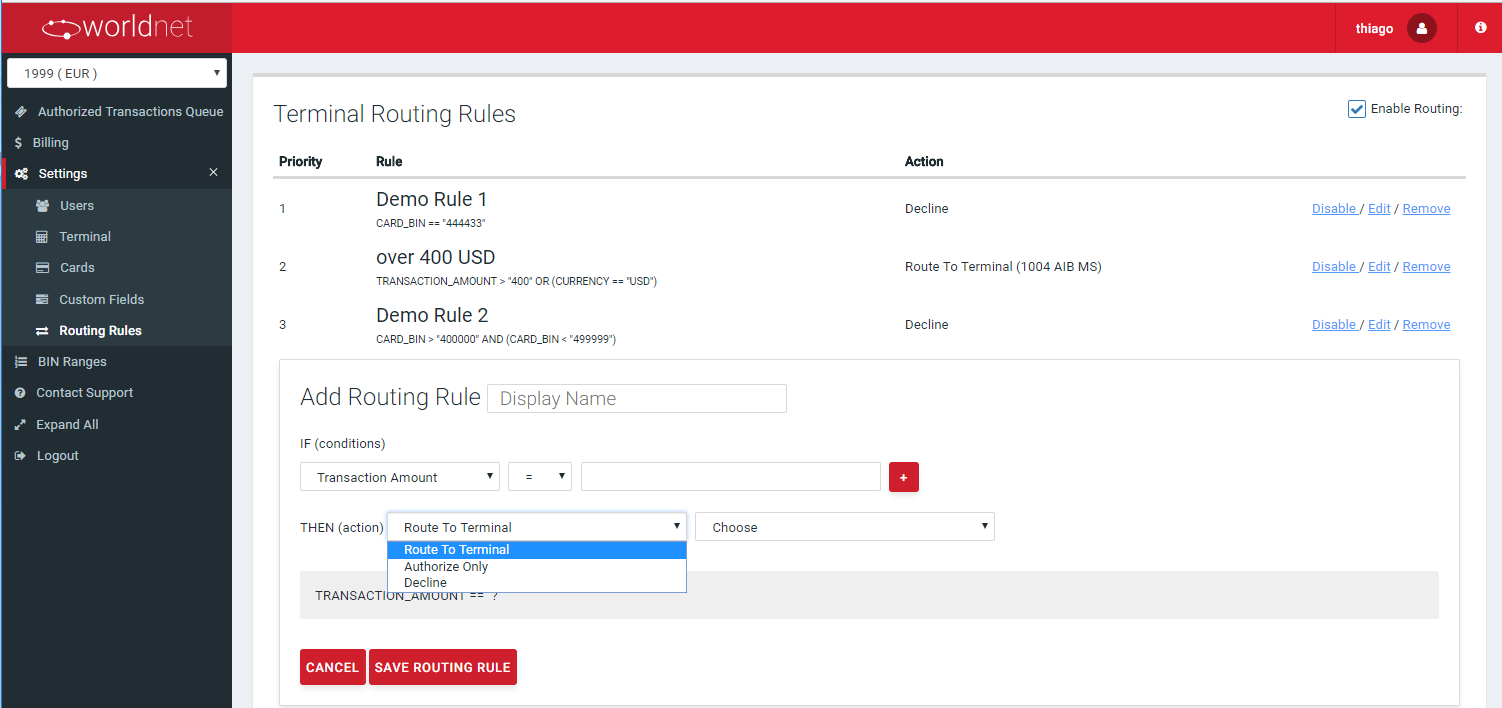1502x708 pixels.
Task: Click the Expand All arrows icon
Action: pos(20,425)
